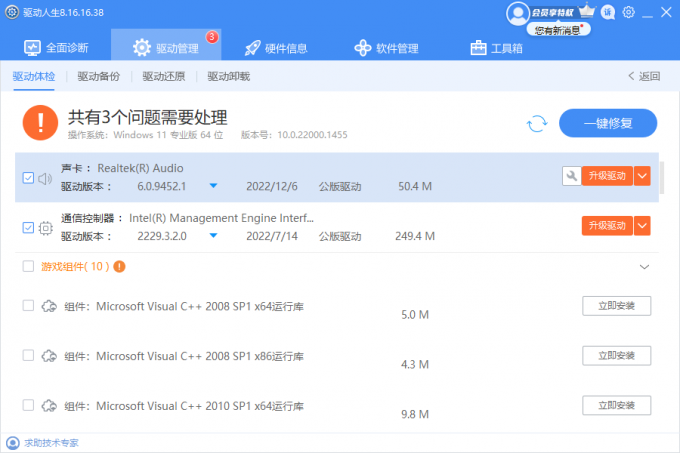Image resolution: width=680 pixels, height=453 pixels.
Task: Switch to 软件管理 tab
Action: click(386, 48)
